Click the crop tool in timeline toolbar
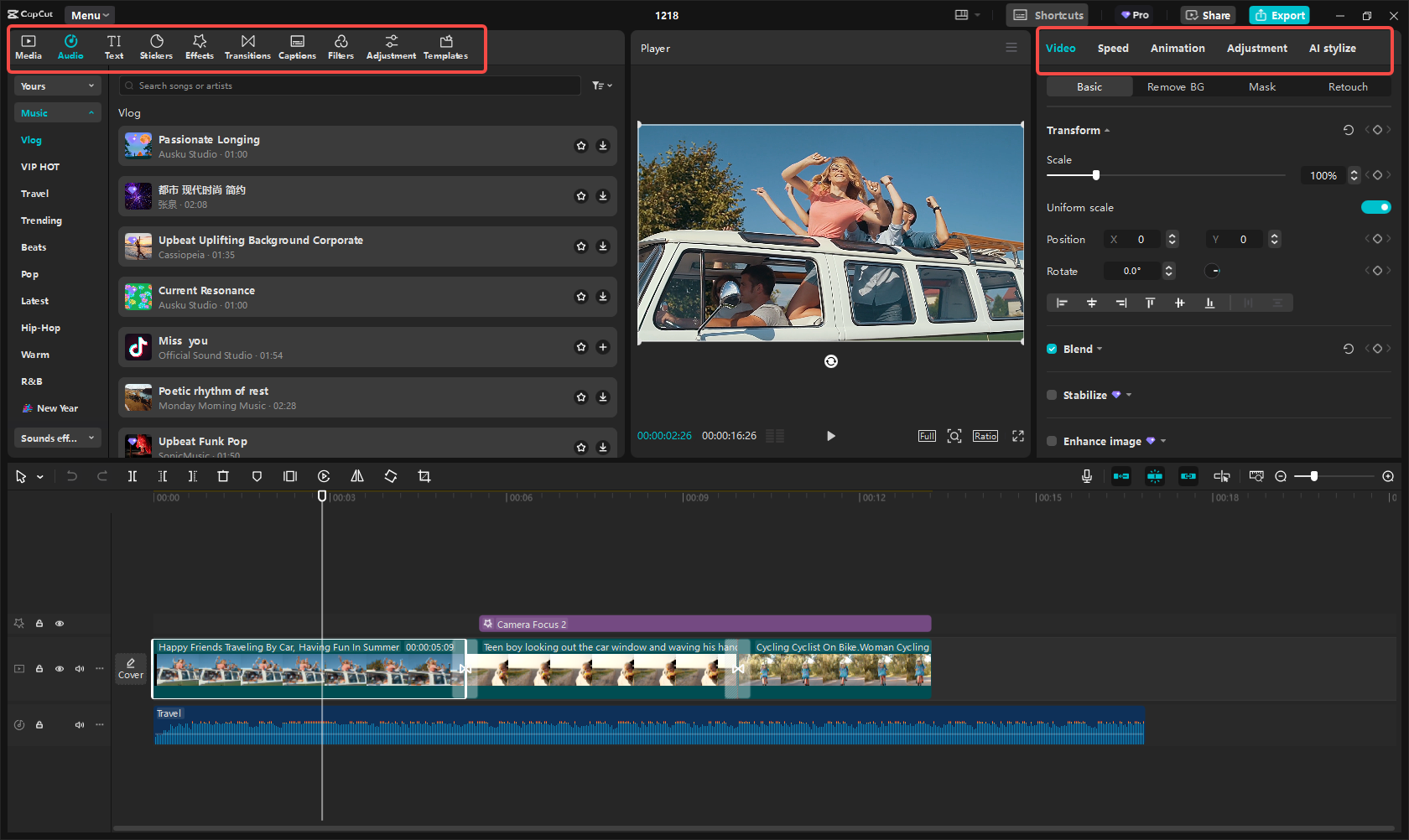 [424, 476]
